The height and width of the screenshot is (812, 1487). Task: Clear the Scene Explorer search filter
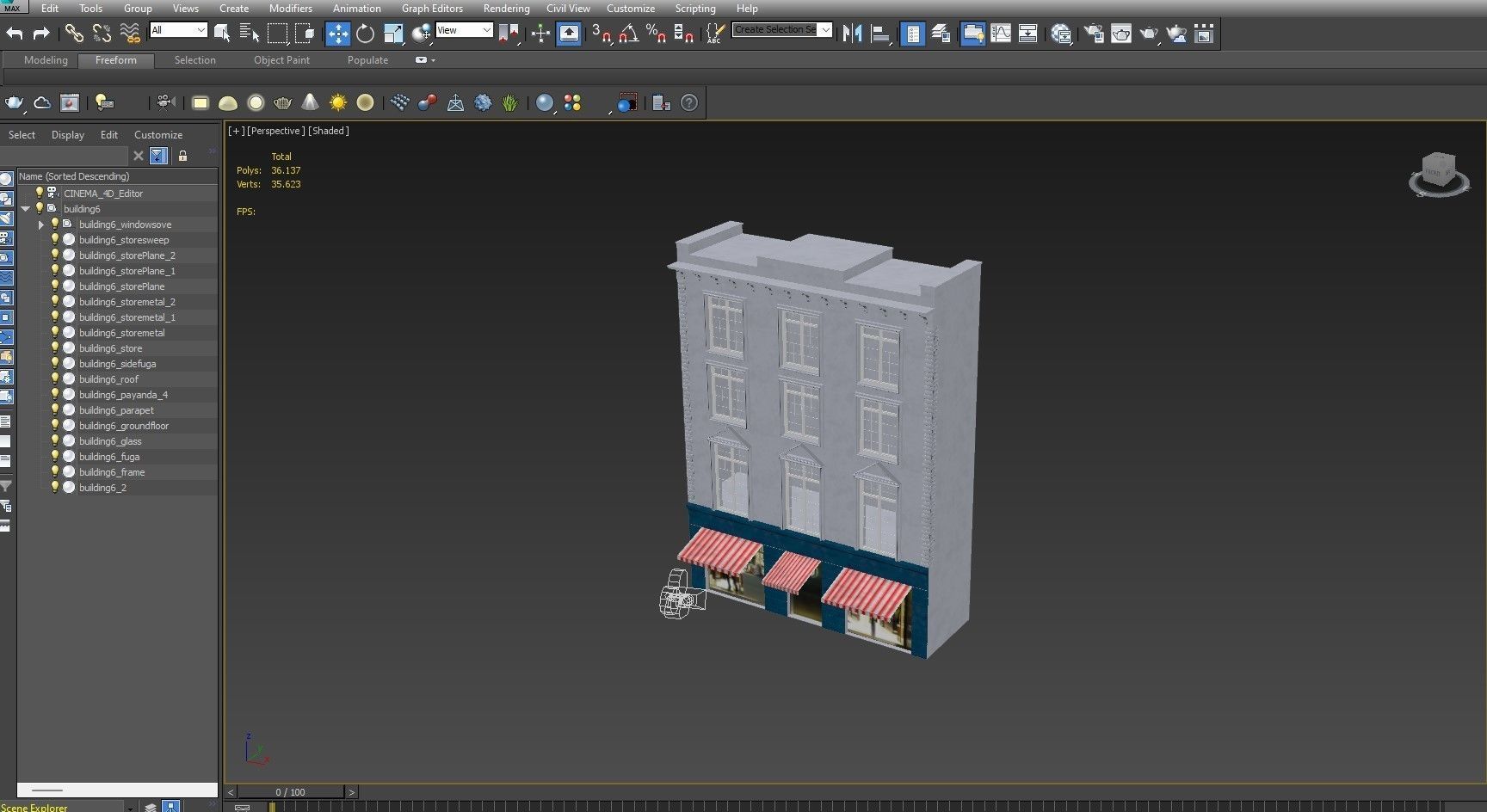(x=138, y=156)
